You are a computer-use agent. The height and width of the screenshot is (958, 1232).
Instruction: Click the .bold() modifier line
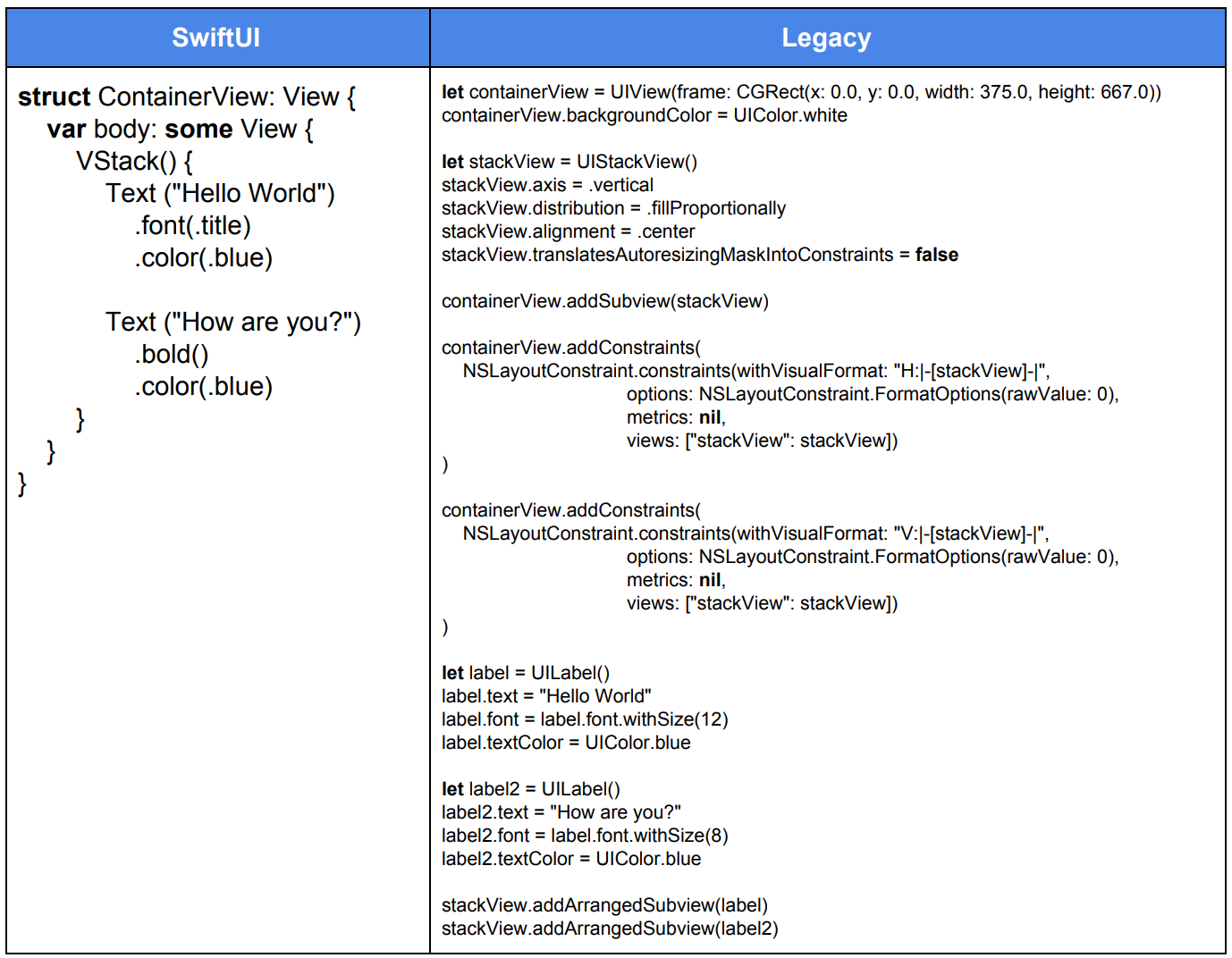coord(173,354)
